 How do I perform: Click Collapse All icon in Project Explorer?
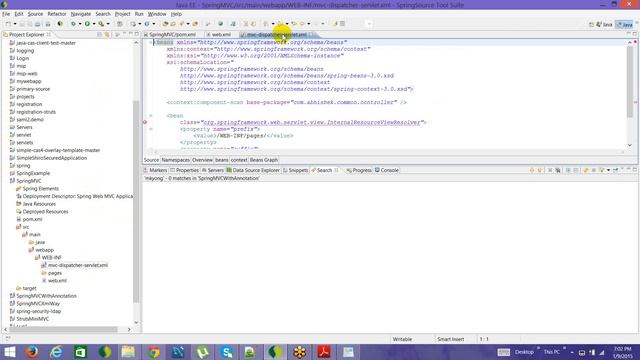tap(100, 35)
